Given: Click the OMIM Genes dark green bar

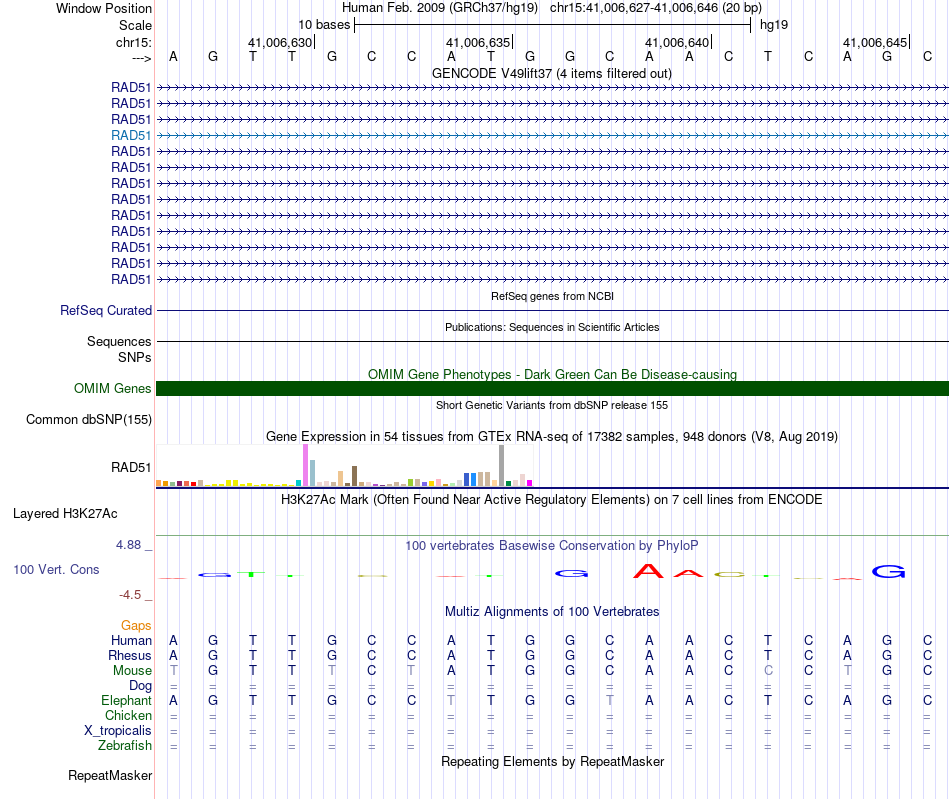Looking at the screenshot, I should (x=552, y=388).
